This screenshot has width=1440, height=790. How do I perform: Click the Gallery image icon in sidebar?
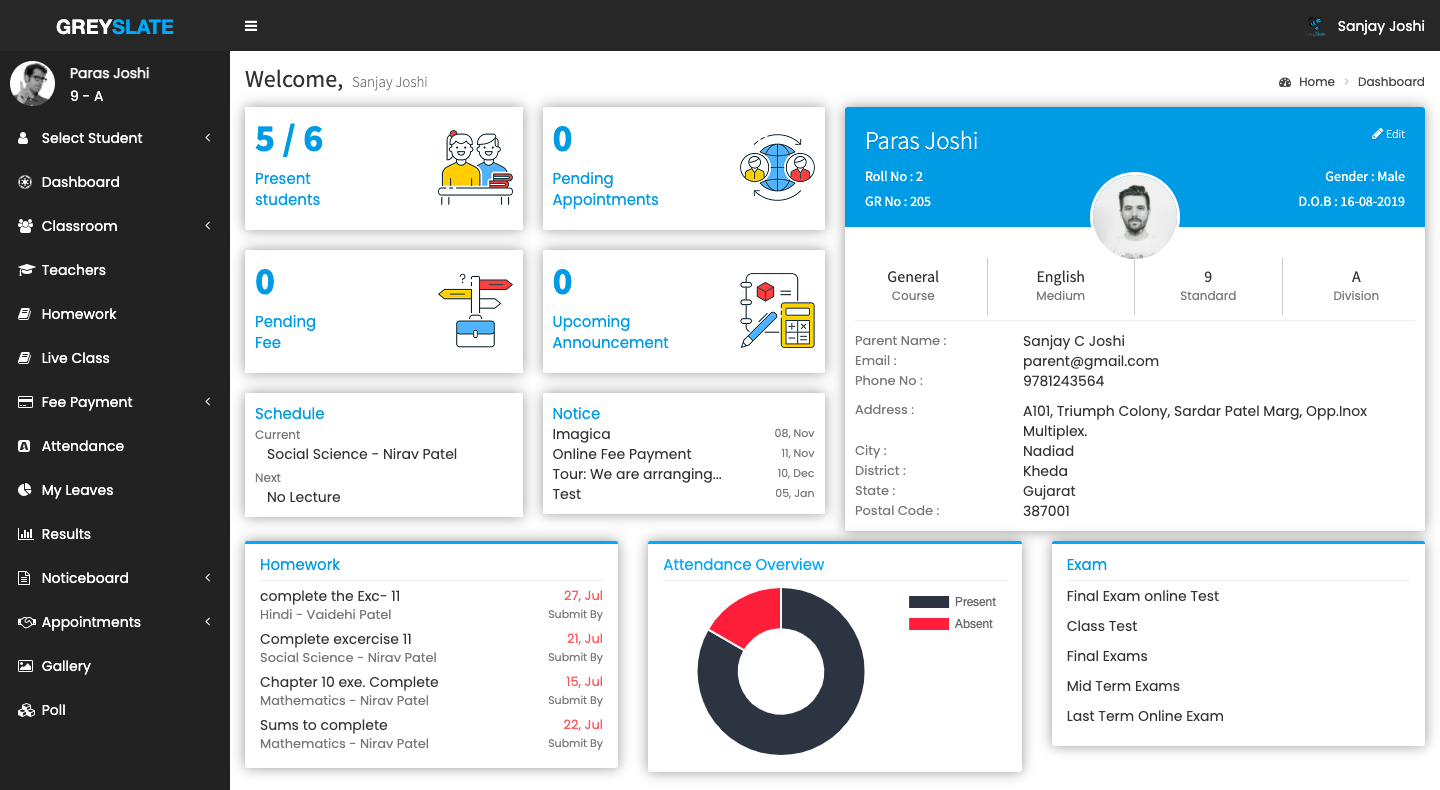26,666
